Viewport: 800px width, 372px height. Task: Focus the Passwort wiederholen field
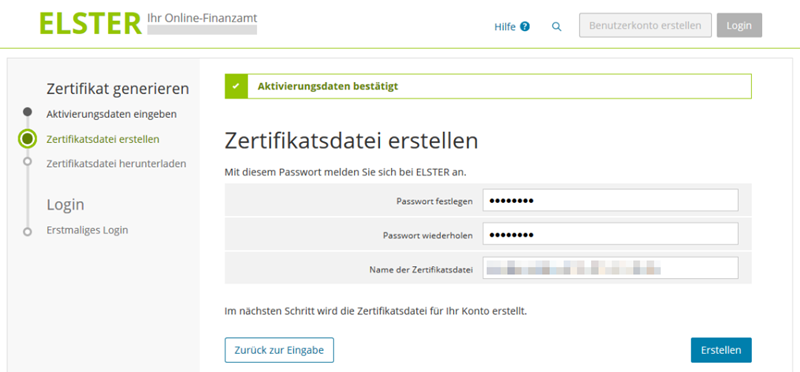pos(611,234)
